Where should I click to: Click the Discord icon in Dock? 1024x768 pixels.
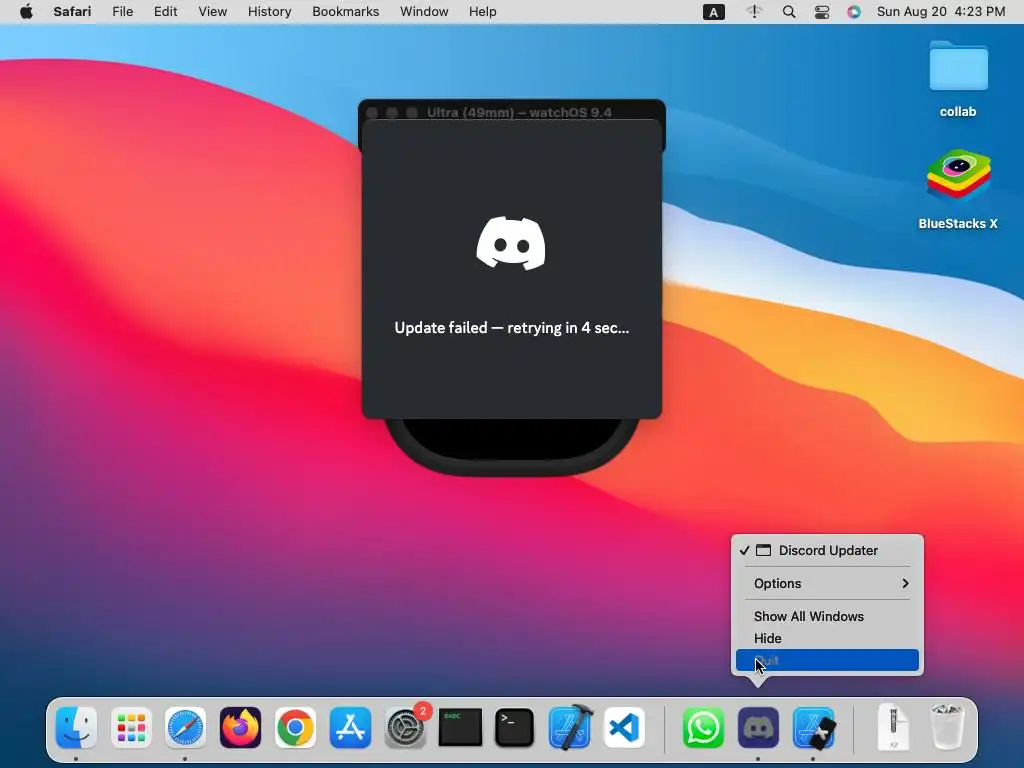(758, 728)
